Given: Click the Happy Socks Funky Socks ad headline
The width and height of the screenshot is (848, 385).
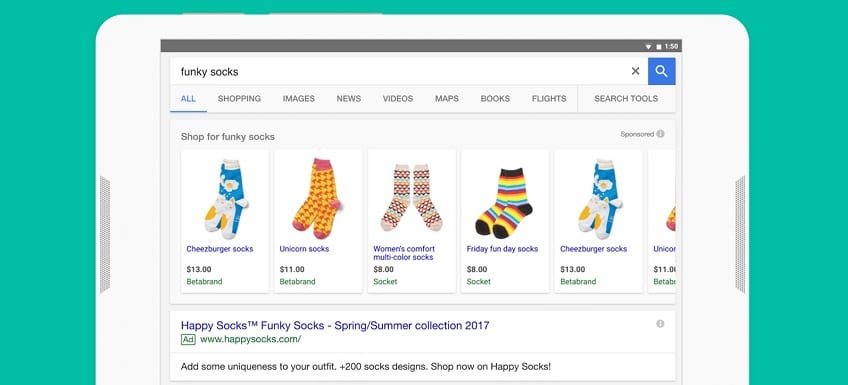Looking at the screenshot, I should pyautogui.click(x=335, y=326).
